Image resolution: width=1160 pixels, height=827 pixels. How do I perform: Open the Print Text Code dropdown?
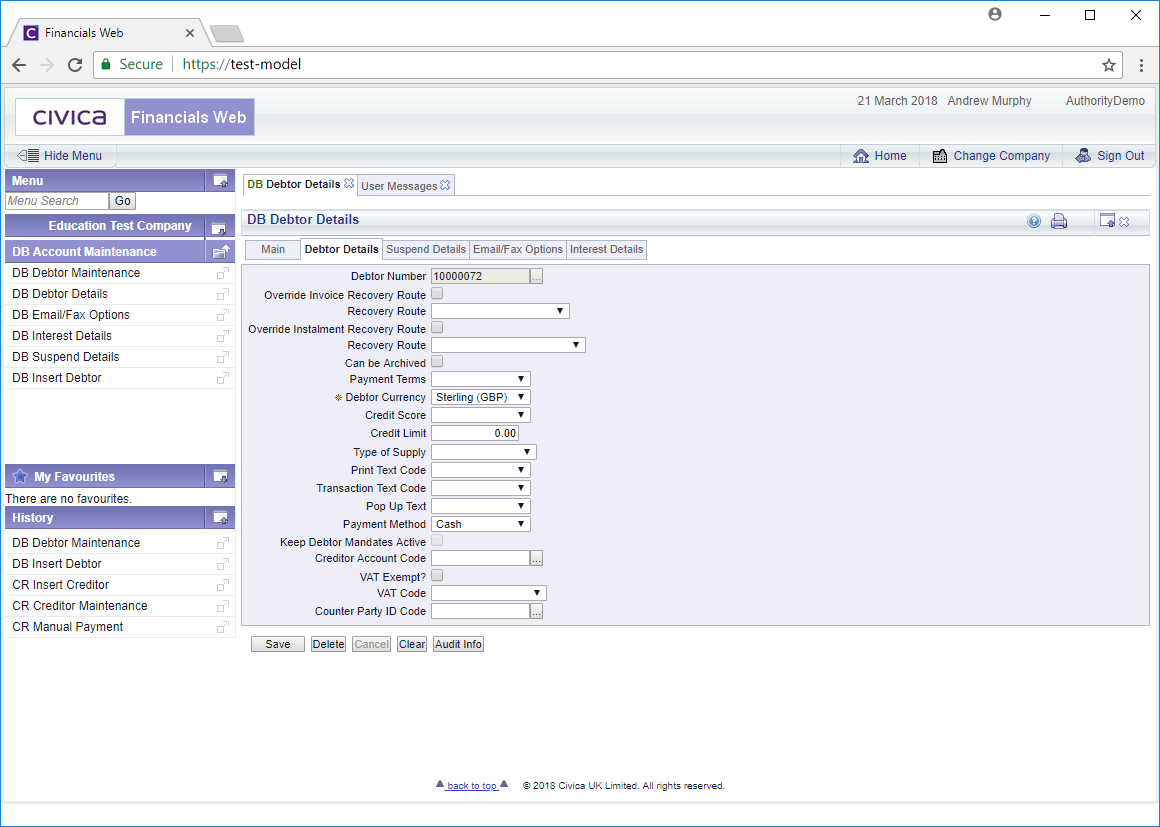pyautogui.click(x=481, y=470)
